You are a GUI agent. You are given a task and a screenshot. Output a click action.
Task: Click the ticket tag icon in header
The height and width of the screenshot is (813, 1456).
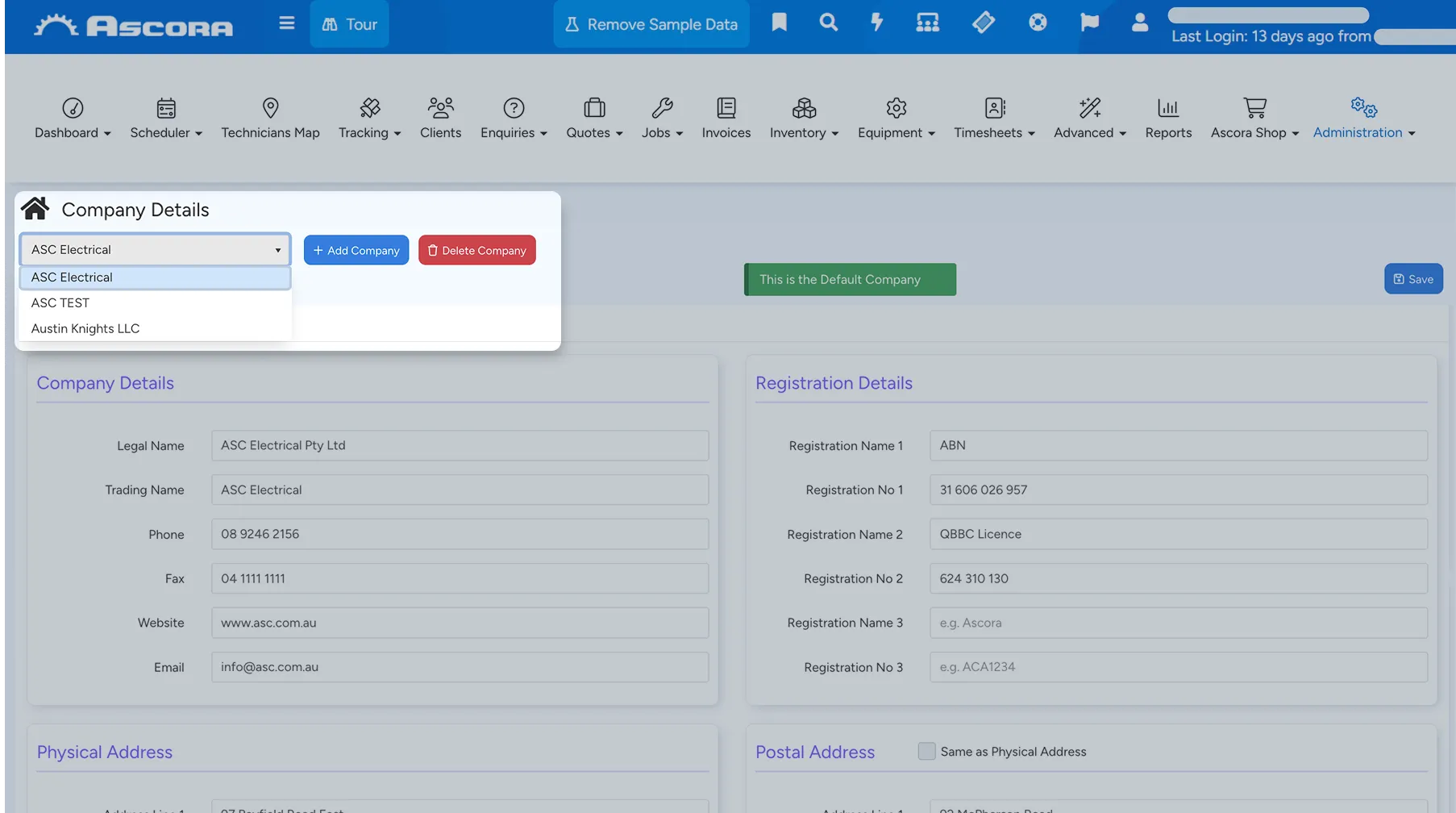click(983, 23)
